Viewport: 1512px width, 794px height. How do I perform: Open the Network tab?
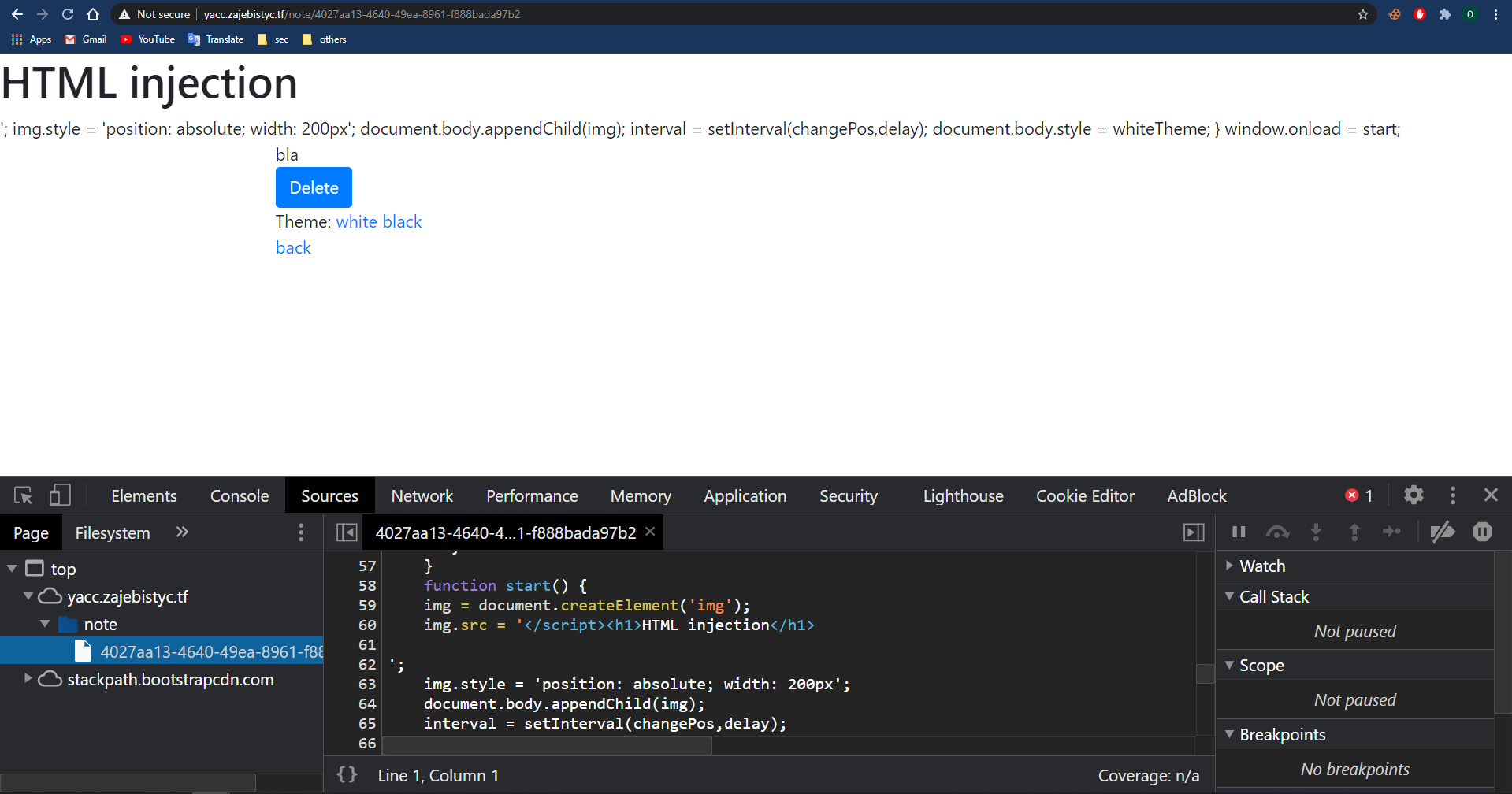tap(422, 496)
